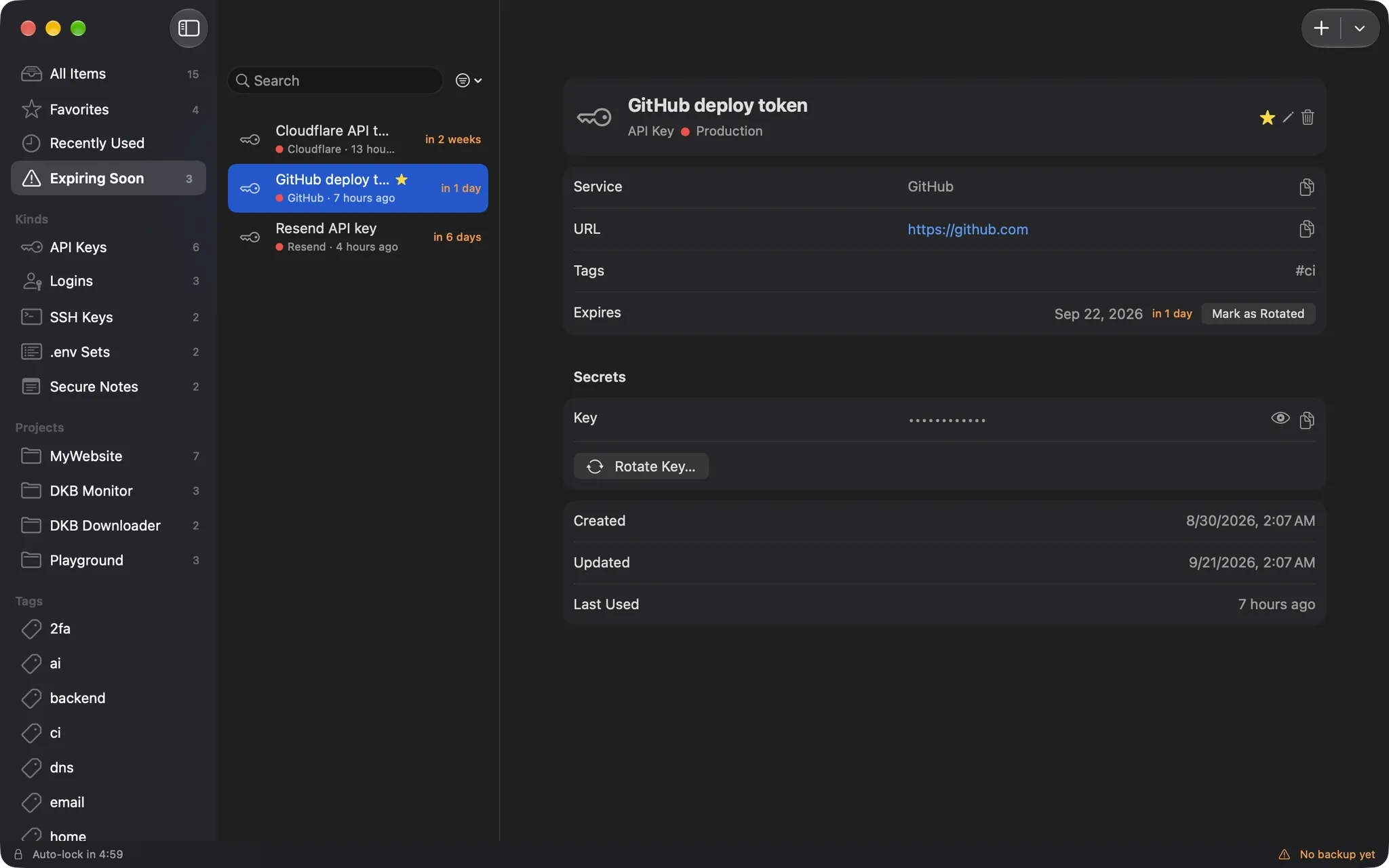The height and width of the screenshot is (868, 1389).
Task: Select the GitHub deploy token list item
Action: click(358, 189)
